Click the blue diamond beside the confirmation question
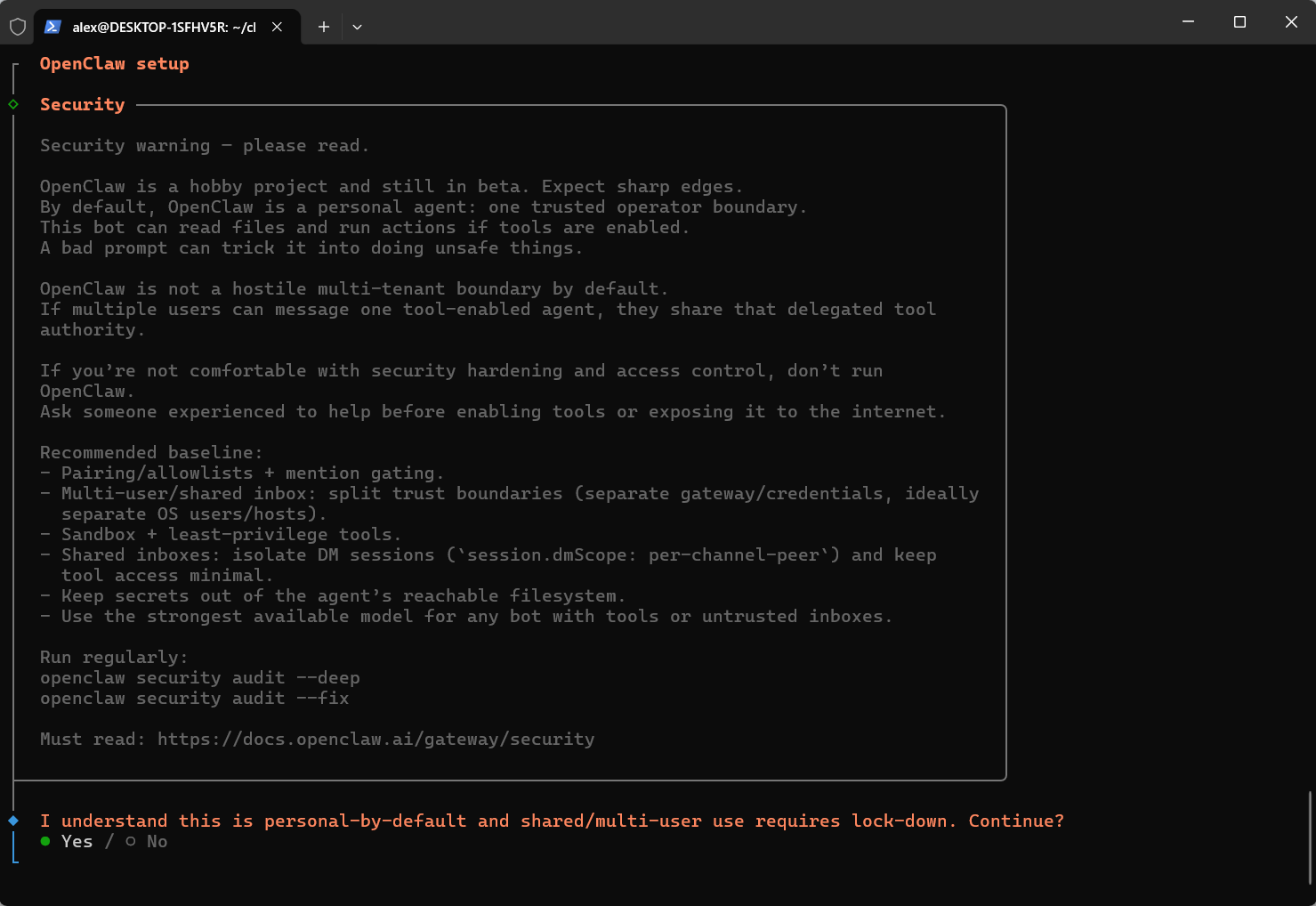The height and width of the screenshot is (906, 1316). tap(13, 820)
